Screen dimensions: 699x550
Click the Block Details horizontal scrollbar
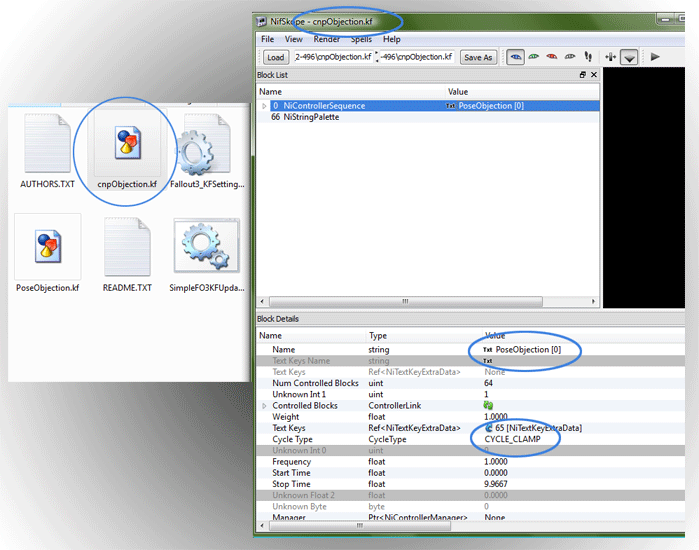click(x=360, y=526)
